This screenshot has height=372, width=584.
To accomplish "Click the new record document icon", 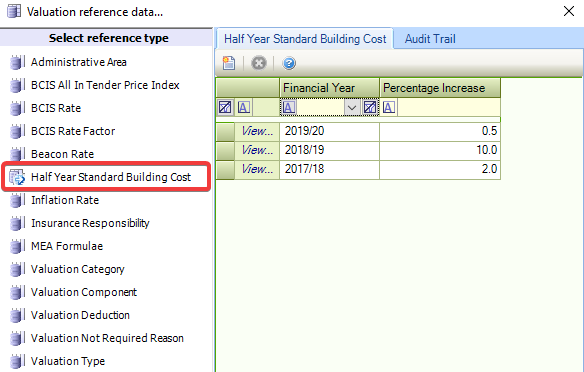I will point(229,63).
